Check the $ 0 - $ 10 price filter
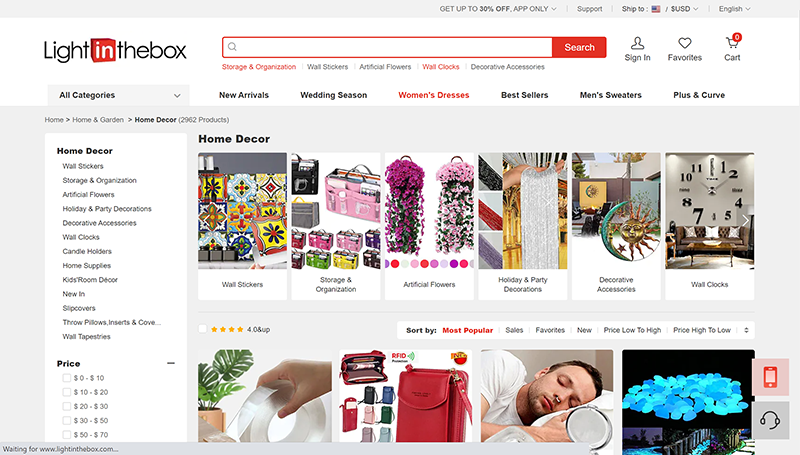 point(66,378)
